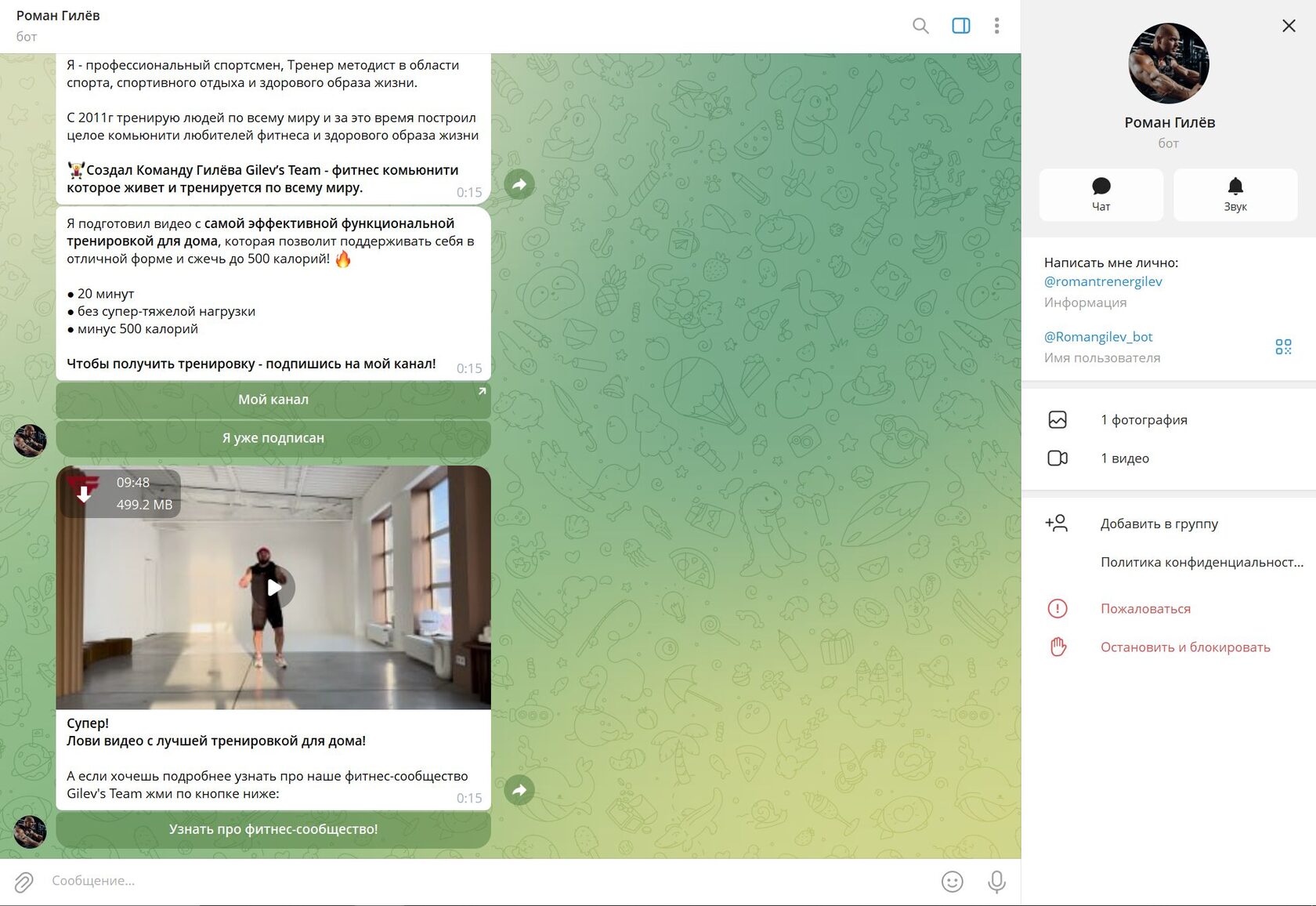Mute notifications with the Звук bell button
This screenshot has width=1316, height=906.
(1235, 195)
